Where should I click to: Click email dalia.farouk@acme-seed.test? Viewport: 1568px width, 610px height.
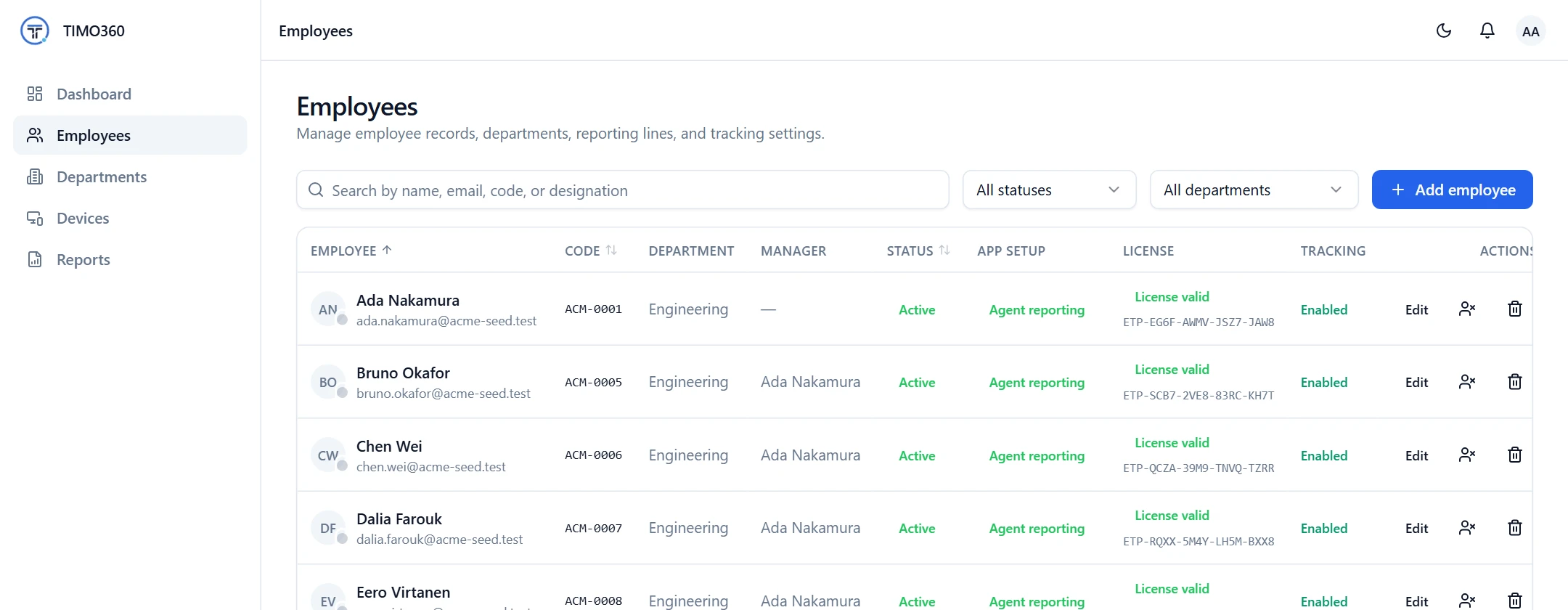(x=439, y=540)
